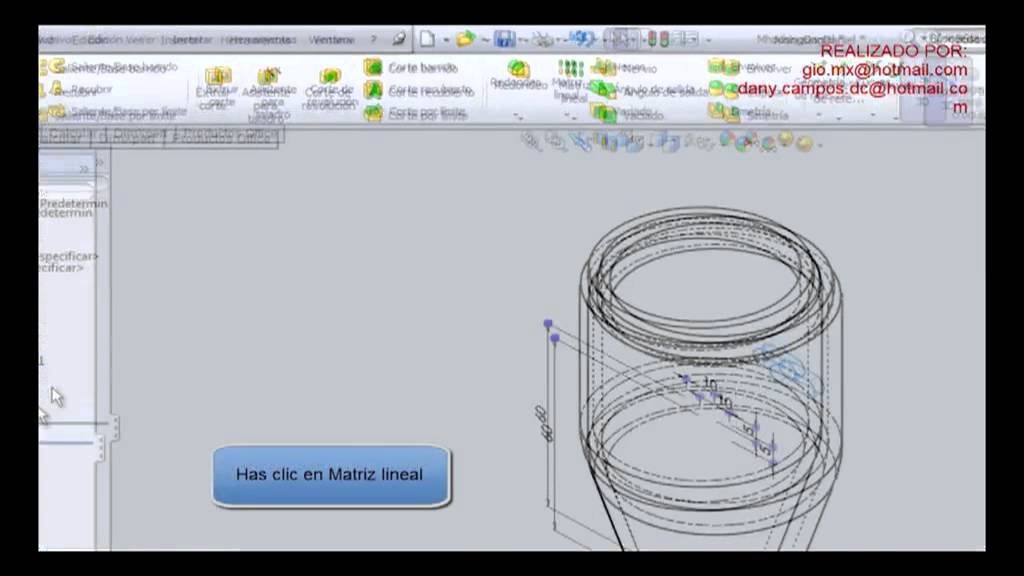Screen dimensions: 1024x576
Task: Click the Save diskette icon
Action: point(504,39)
